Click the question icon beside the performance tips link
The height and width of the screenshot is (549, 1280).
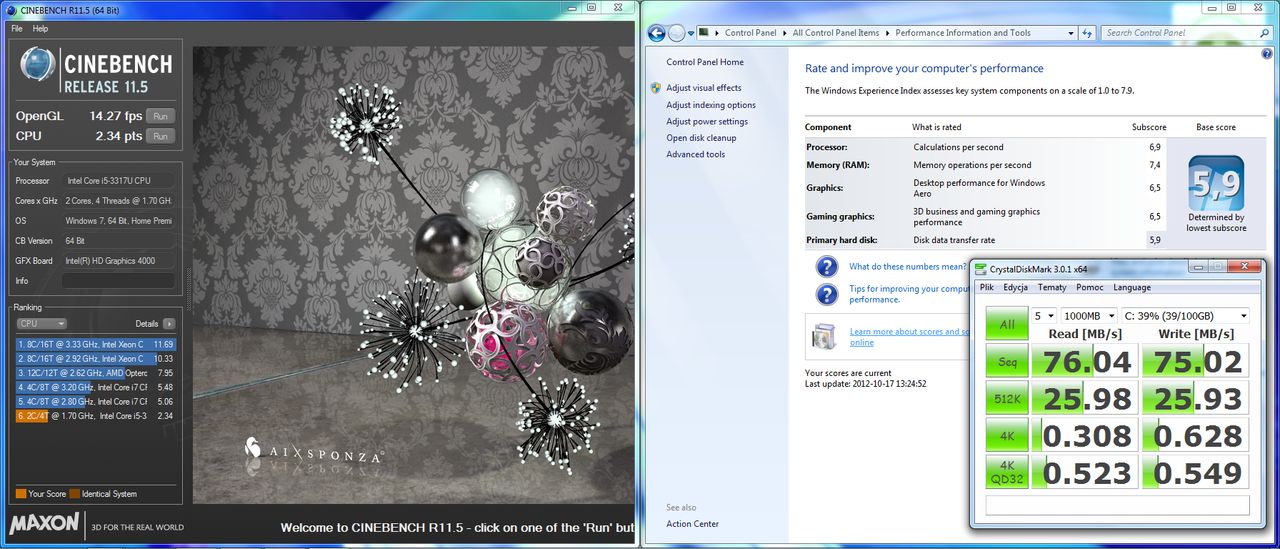[x=827, y=294]
